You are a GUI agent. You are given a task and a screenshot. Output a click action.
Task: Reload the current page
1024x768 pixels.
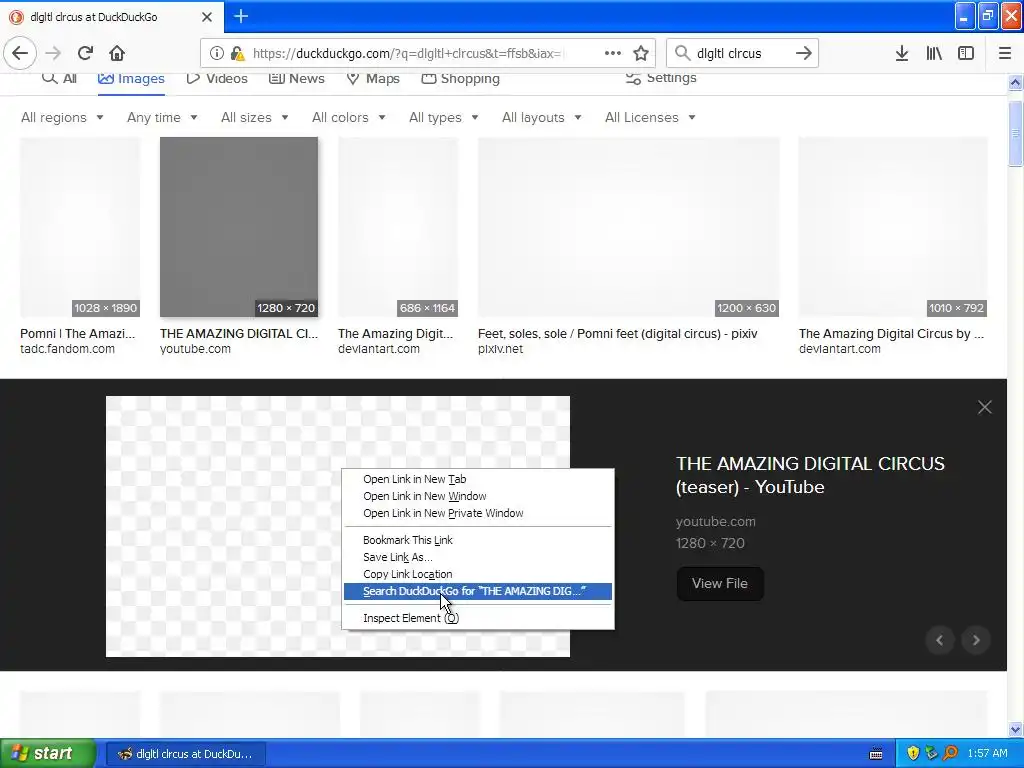point(85,53)
